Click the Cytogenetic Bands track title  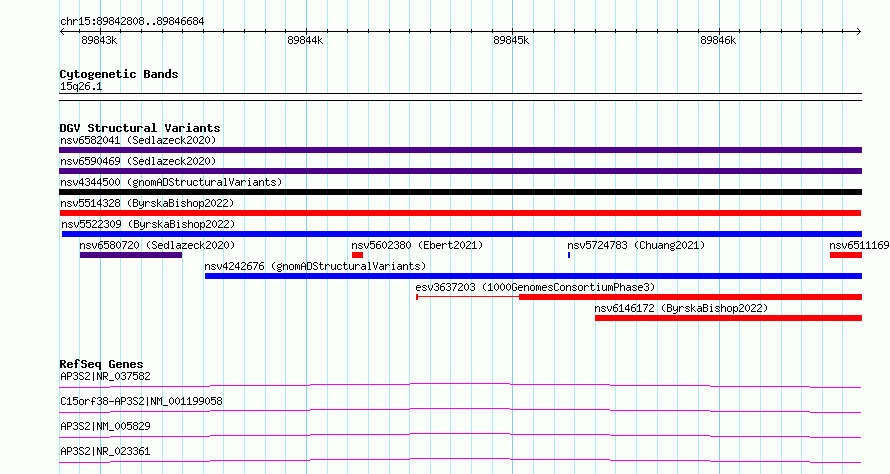[119, 74]
